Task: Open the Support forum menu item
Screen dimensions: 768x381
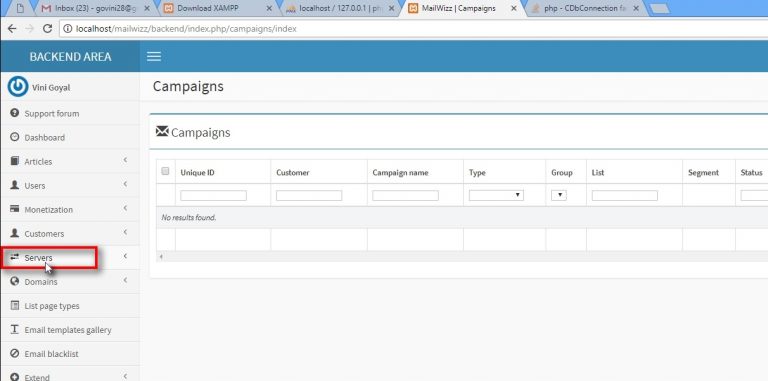Action: (x=70, y=113)
